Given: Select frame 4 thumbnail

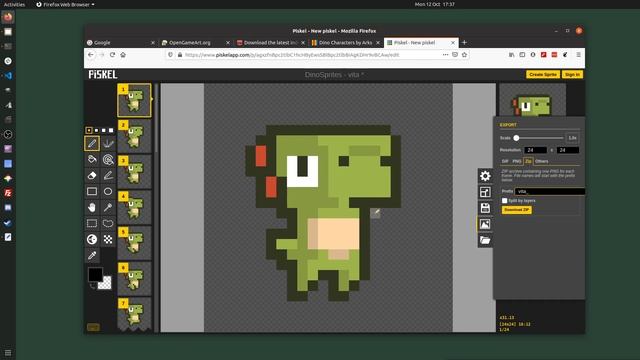Looking at the screenshot, I should click(134, 207).
